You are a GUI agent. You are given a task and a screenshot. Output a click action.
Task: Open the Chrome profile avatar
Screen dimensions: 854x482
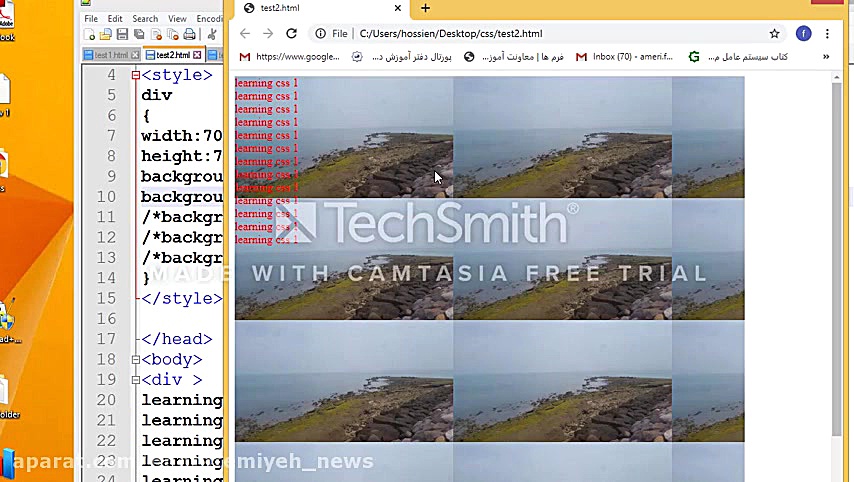(x=803, y=34)
